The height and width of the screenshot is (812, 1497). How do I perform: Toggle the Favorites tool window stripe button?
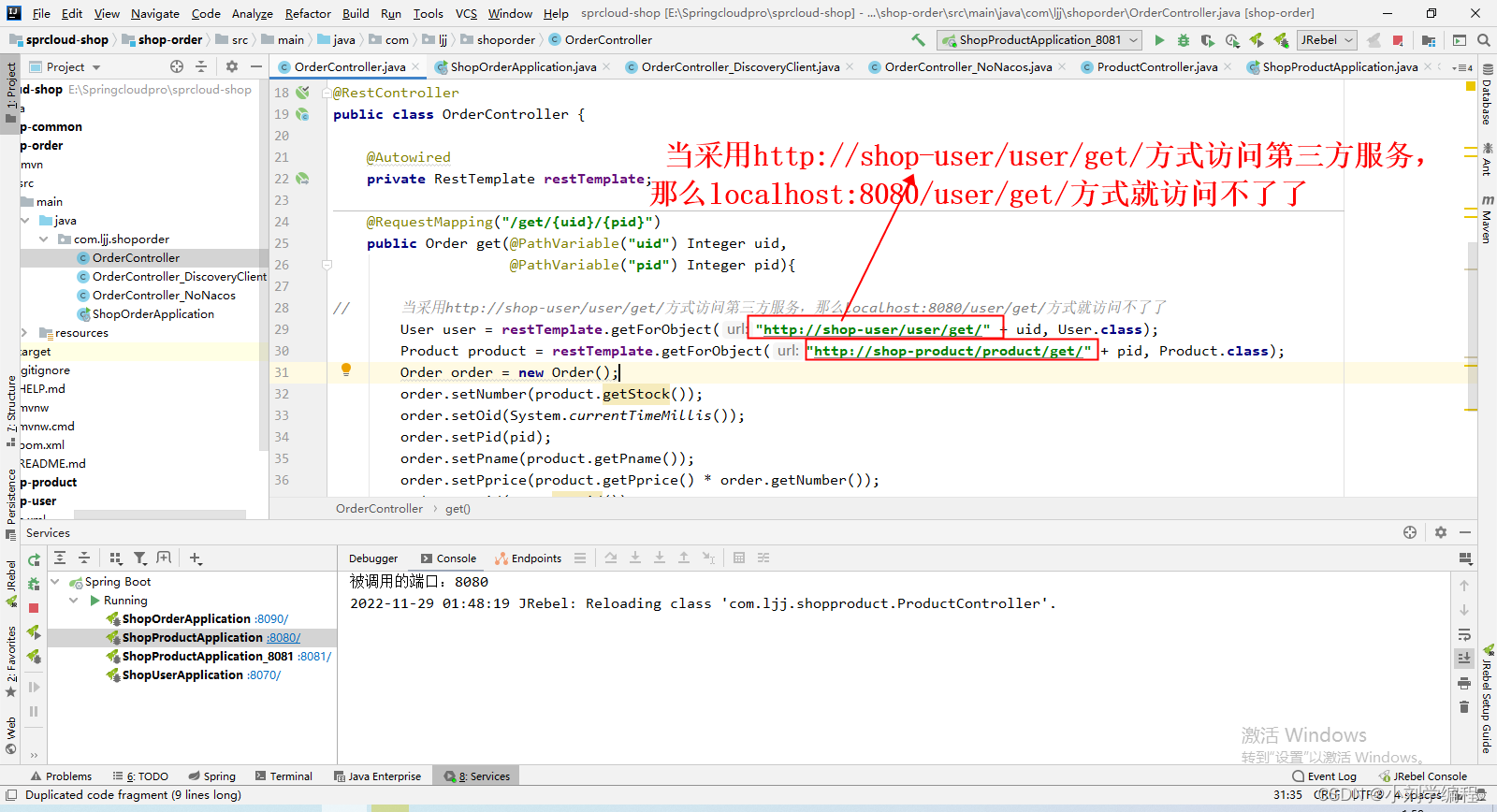(11, 662)
